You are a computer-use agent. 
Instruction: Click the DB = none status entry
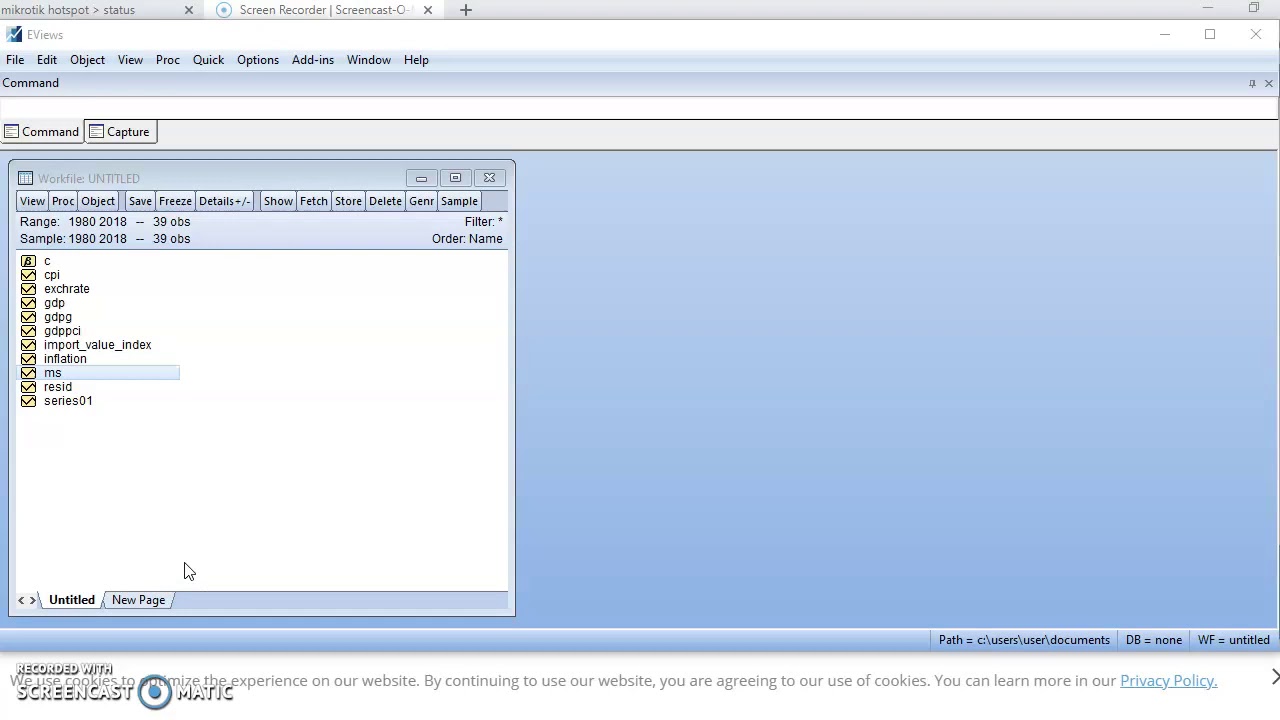point(1154,640)
